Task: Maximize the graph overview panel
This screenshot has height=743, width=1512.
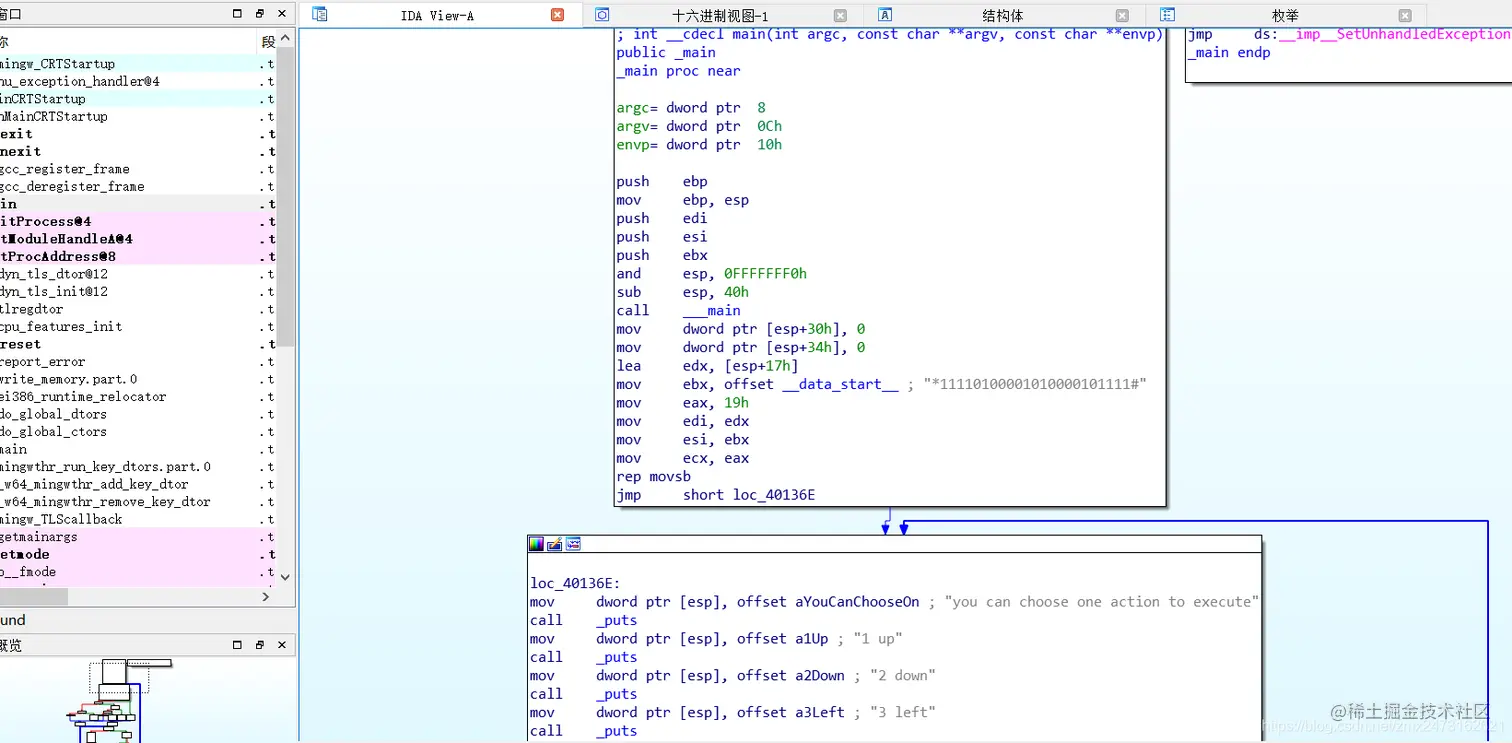Action: click(237, 645)
